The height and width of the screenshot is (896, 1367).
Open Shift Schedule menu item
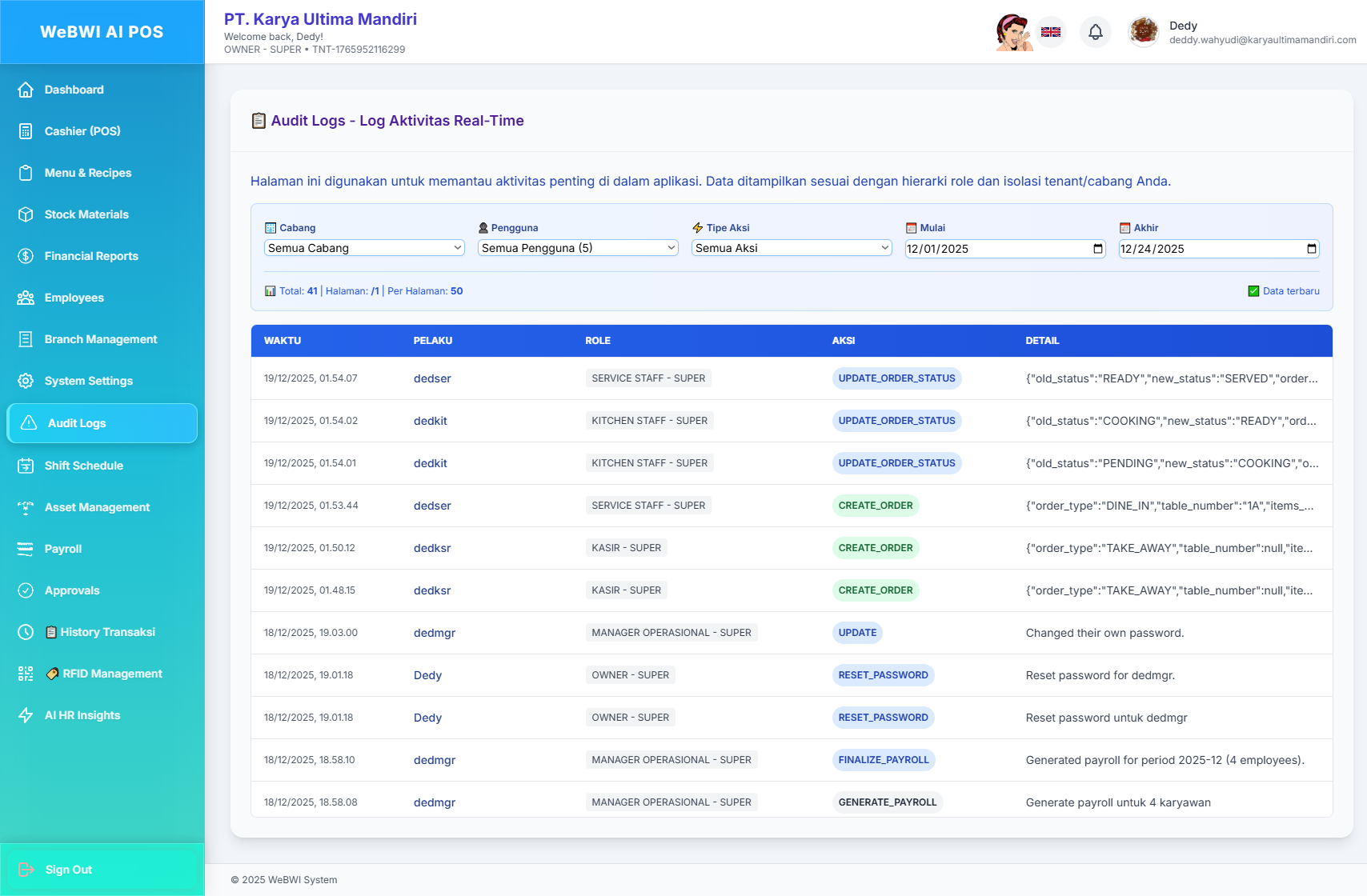point(84,466)
